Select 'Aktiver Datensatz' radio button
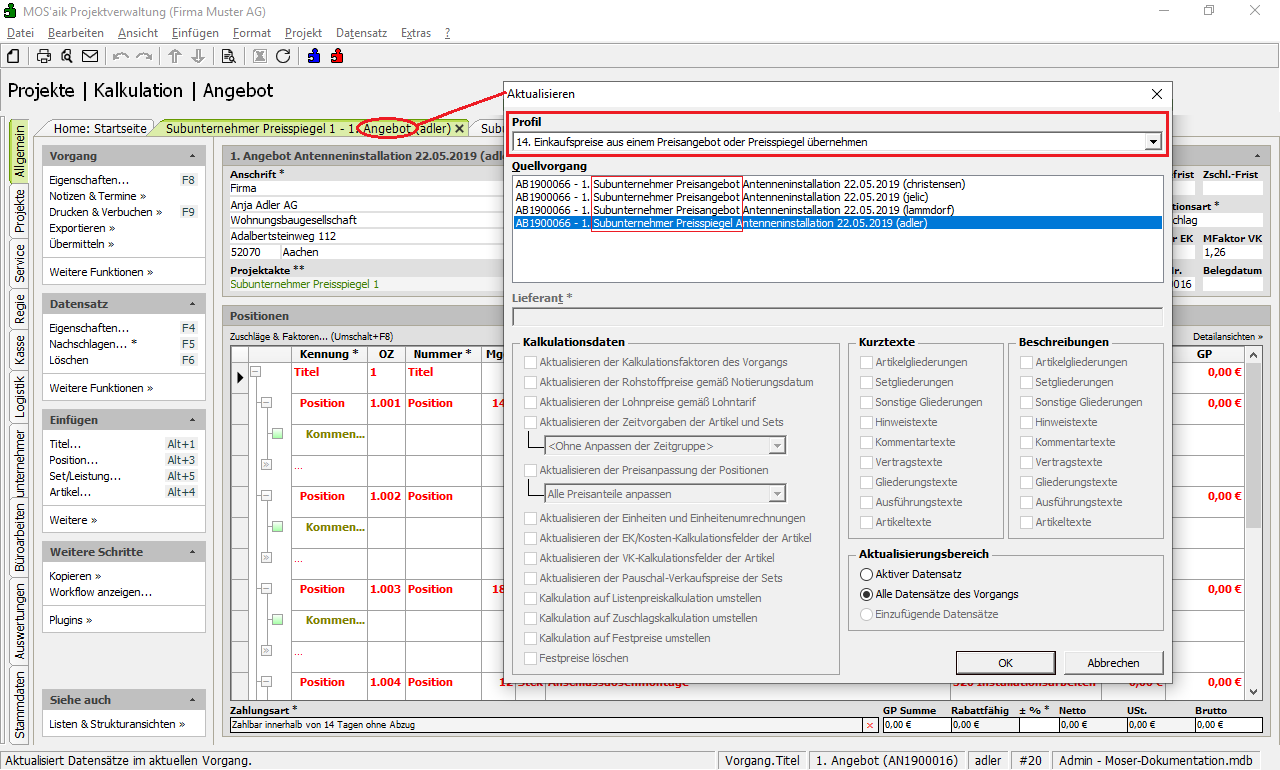The width and height of the screenshot is (1280, 770). click(866, 574)
